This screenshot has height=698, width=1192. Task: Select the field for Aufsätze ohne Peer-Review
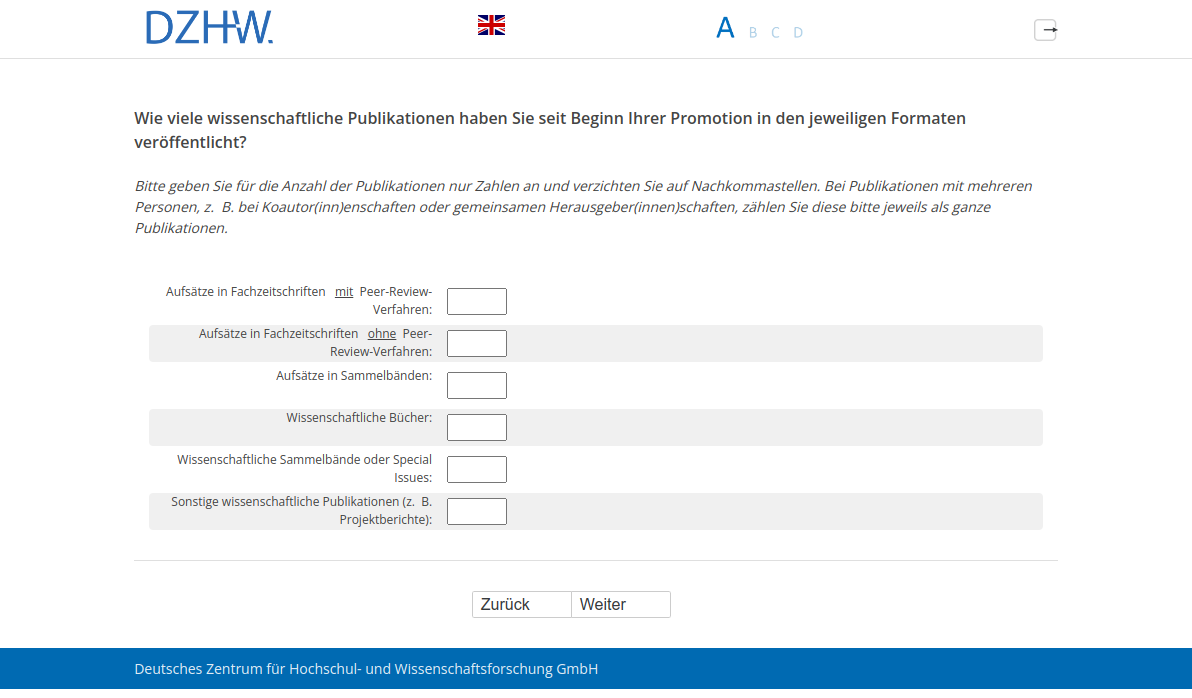click(x=476, y=343)
